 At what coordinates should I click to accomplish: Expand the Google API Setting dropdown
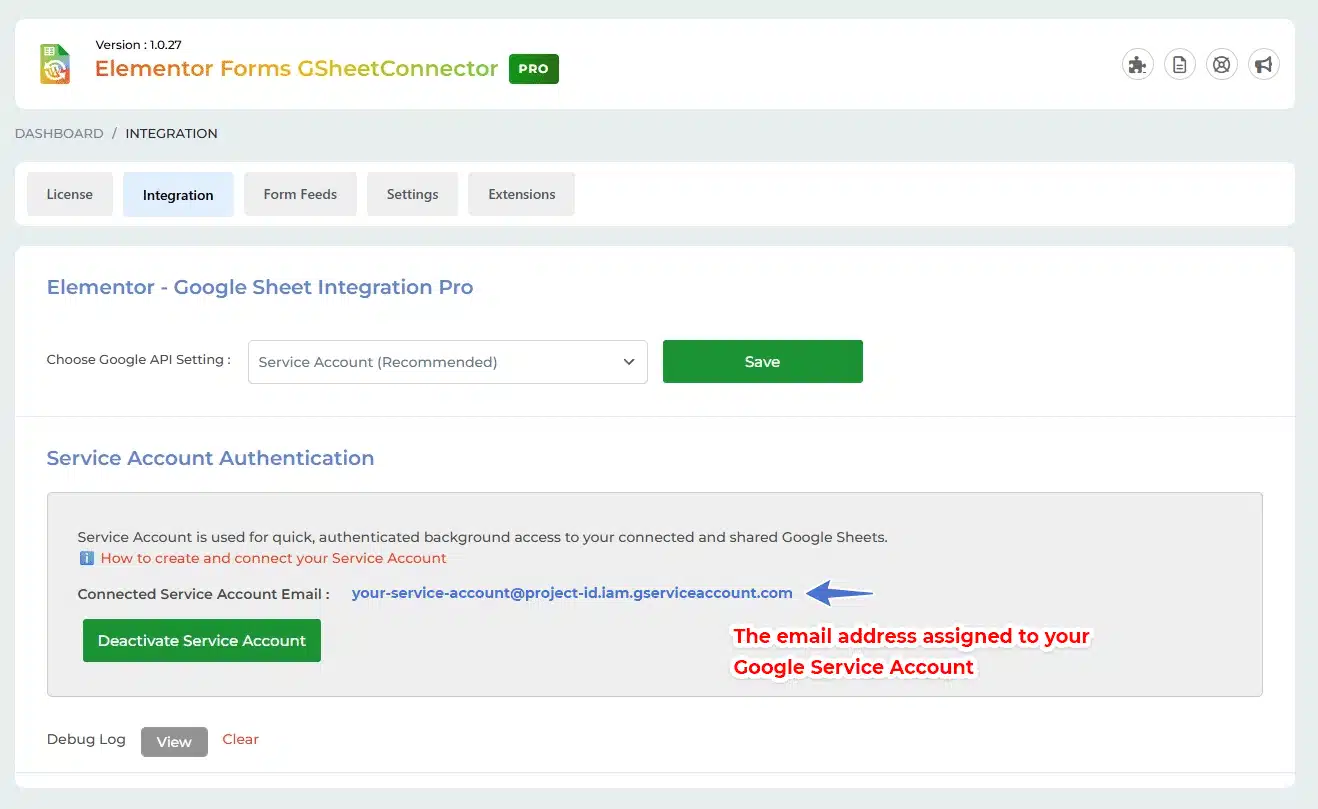447,362
